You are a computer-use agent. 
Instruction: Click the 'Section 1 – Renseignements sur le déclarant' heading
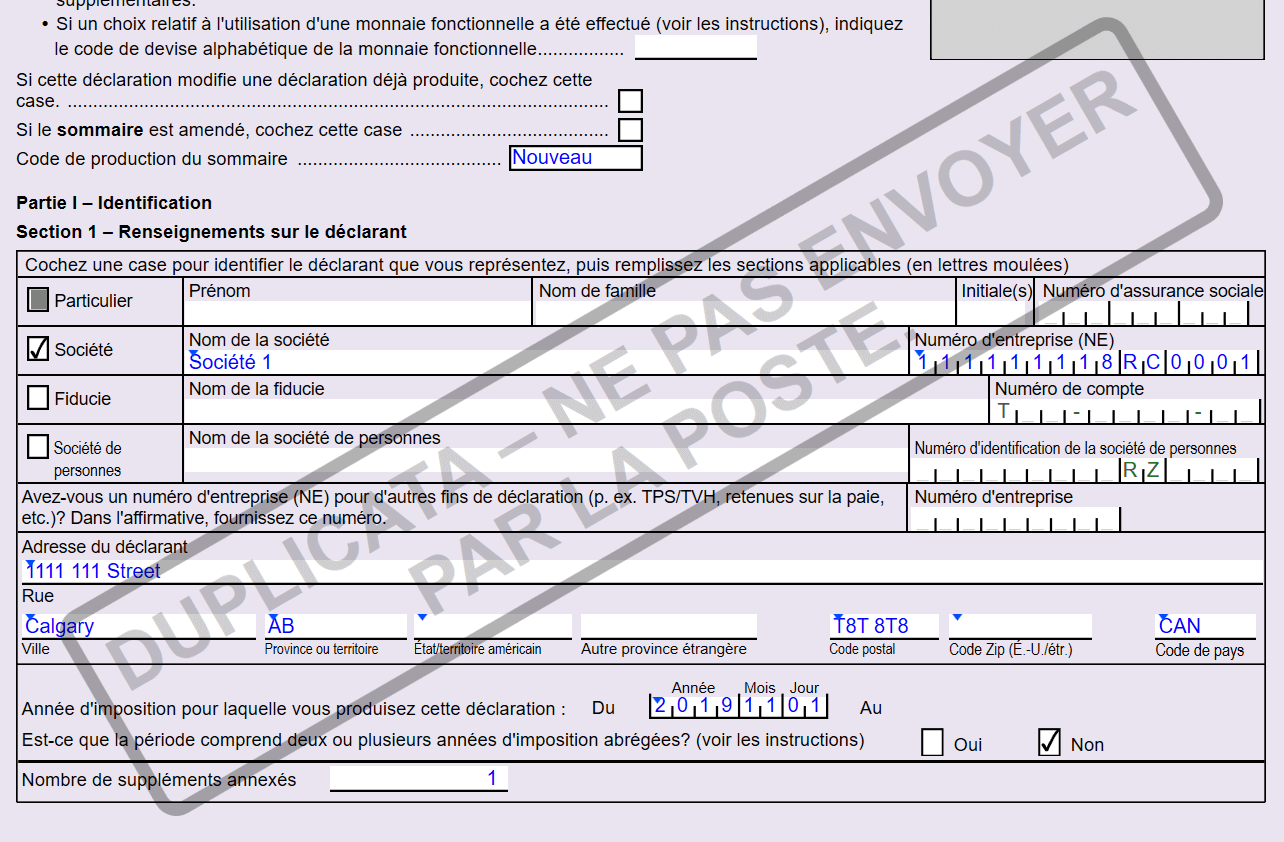click(211, 232)
